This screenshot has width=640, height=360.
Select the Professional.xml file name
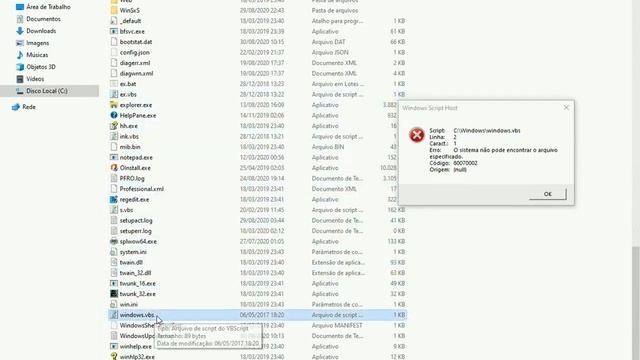tap(142, 189)
